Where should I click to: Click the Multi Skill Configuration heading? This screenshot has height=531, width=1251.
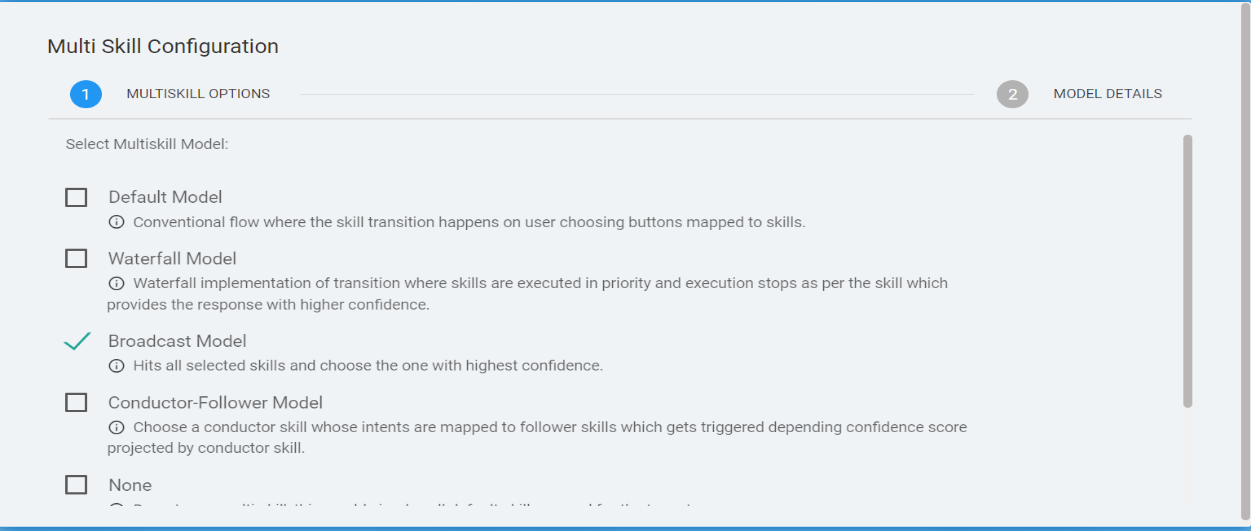[163, 46]
